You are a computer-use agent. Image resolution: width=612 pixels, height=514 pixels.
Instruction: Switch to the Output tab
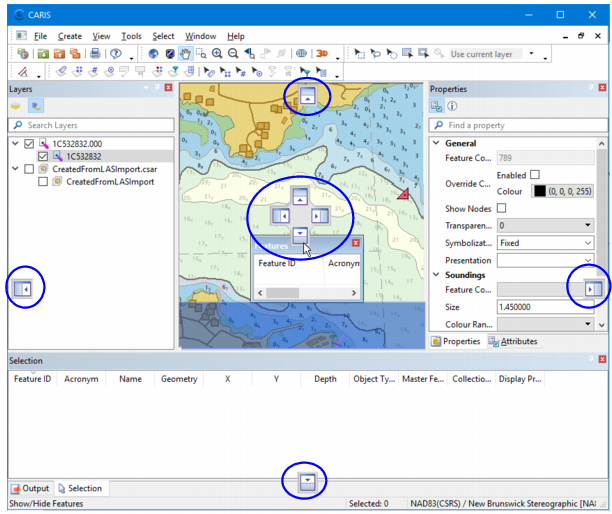[30, 488]
